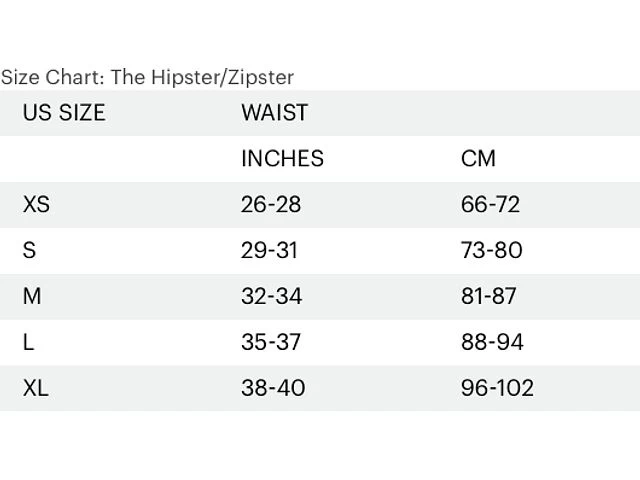Click the 73-80 cm value

(x=491, y=250)
